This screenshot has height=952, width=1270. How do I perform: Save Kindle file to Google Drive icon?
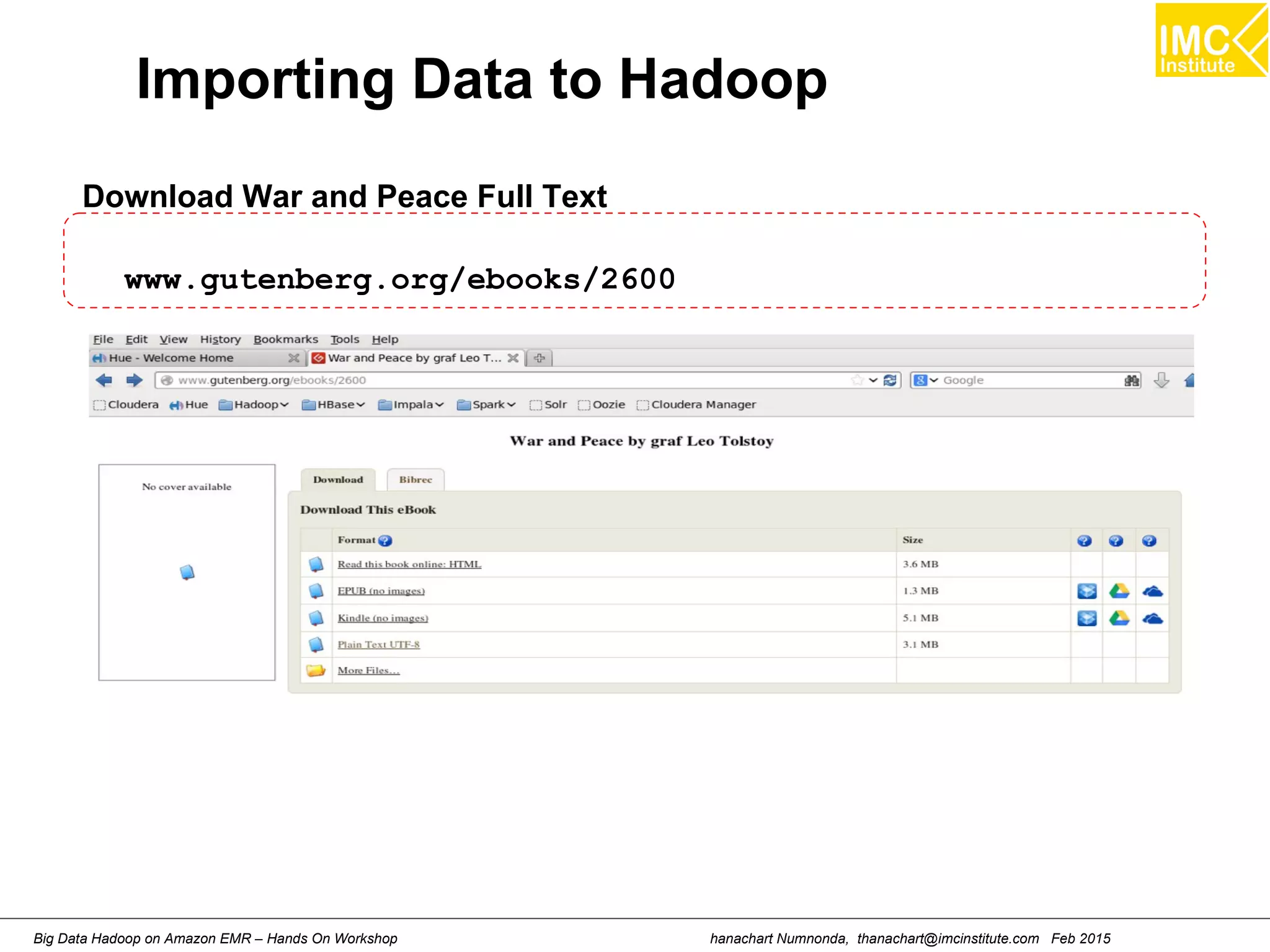(x=1119, y=618)
